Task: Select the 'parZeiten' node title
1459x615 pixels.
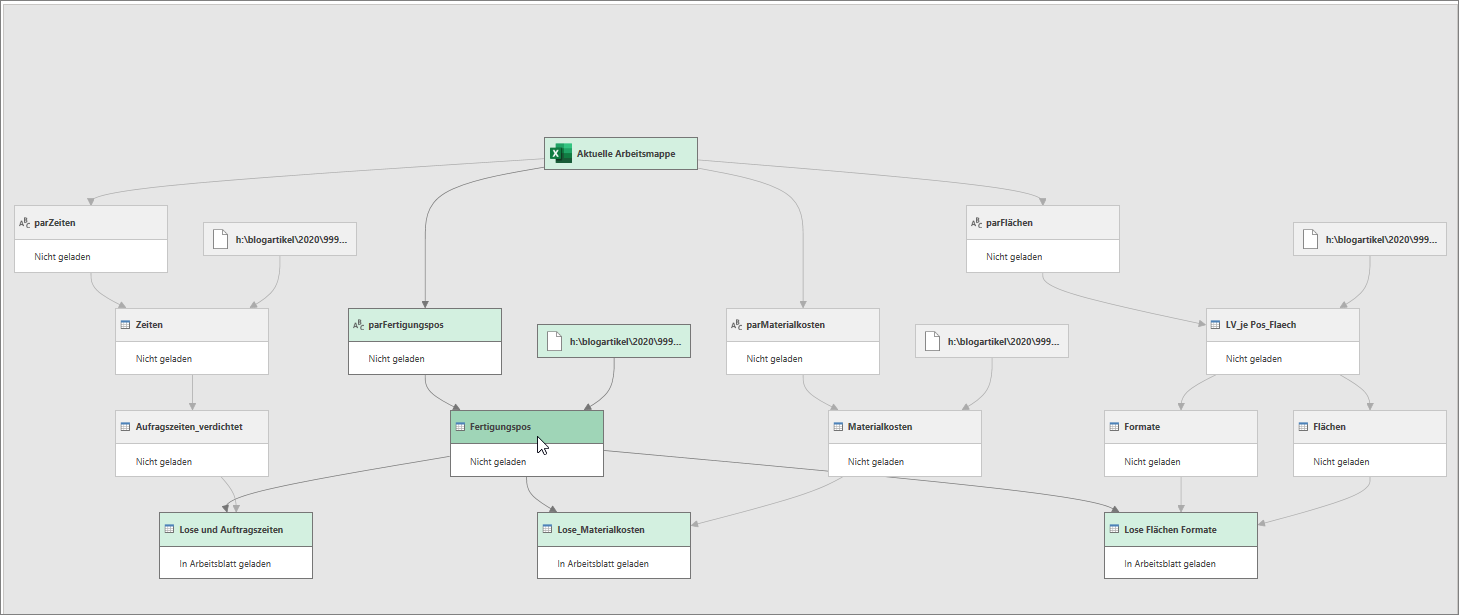Action: point(55,223)
